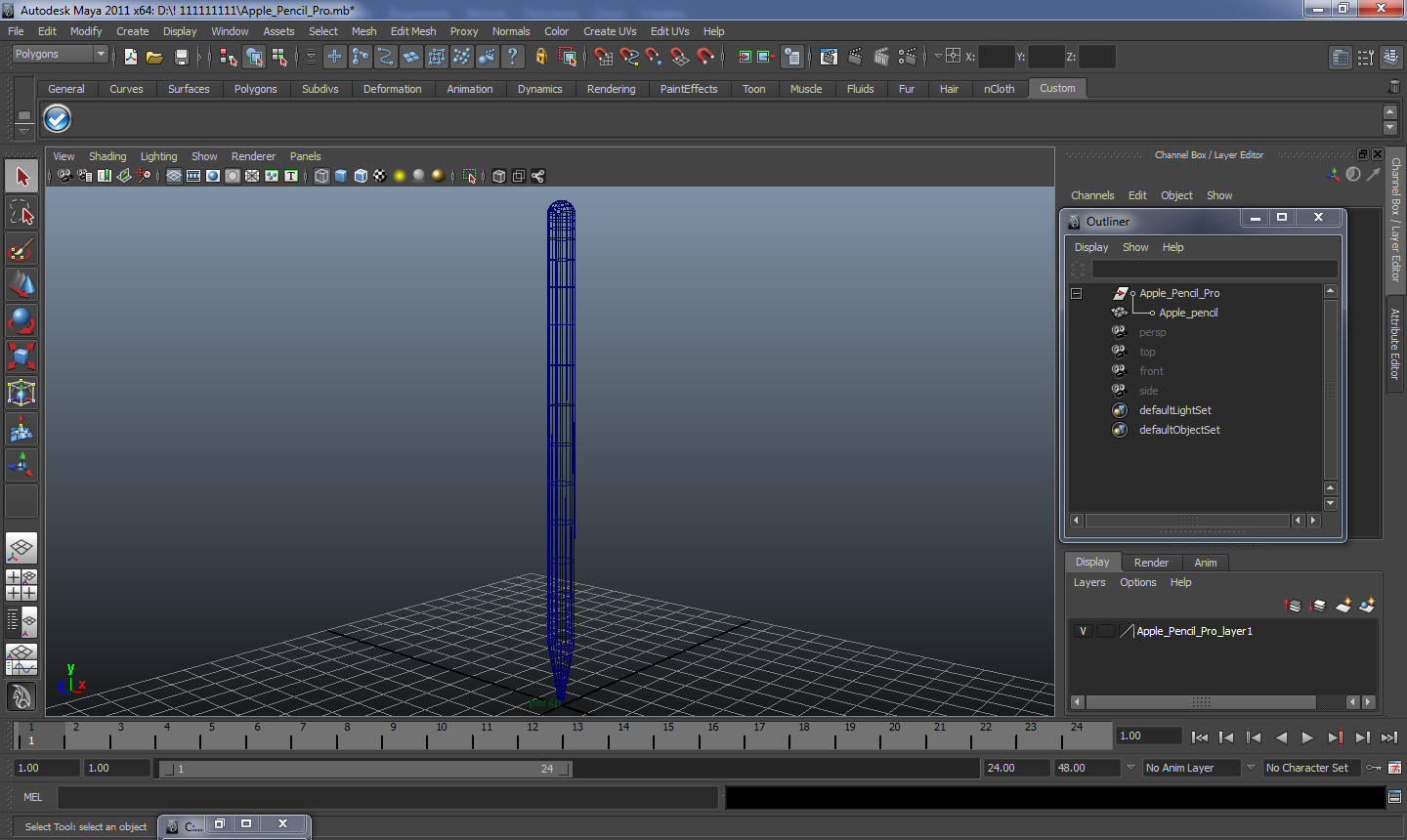Click the New Scene icon
Screen dimensions: 1407x840
(x=130, y=57)
